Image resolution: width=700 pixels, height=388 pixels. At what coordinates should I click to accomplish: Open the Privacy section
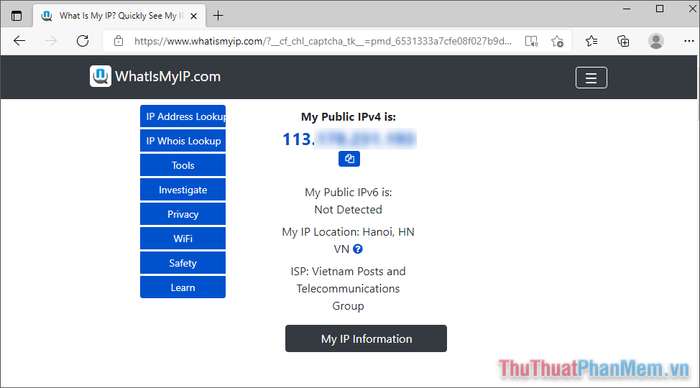tap(183, 214)
